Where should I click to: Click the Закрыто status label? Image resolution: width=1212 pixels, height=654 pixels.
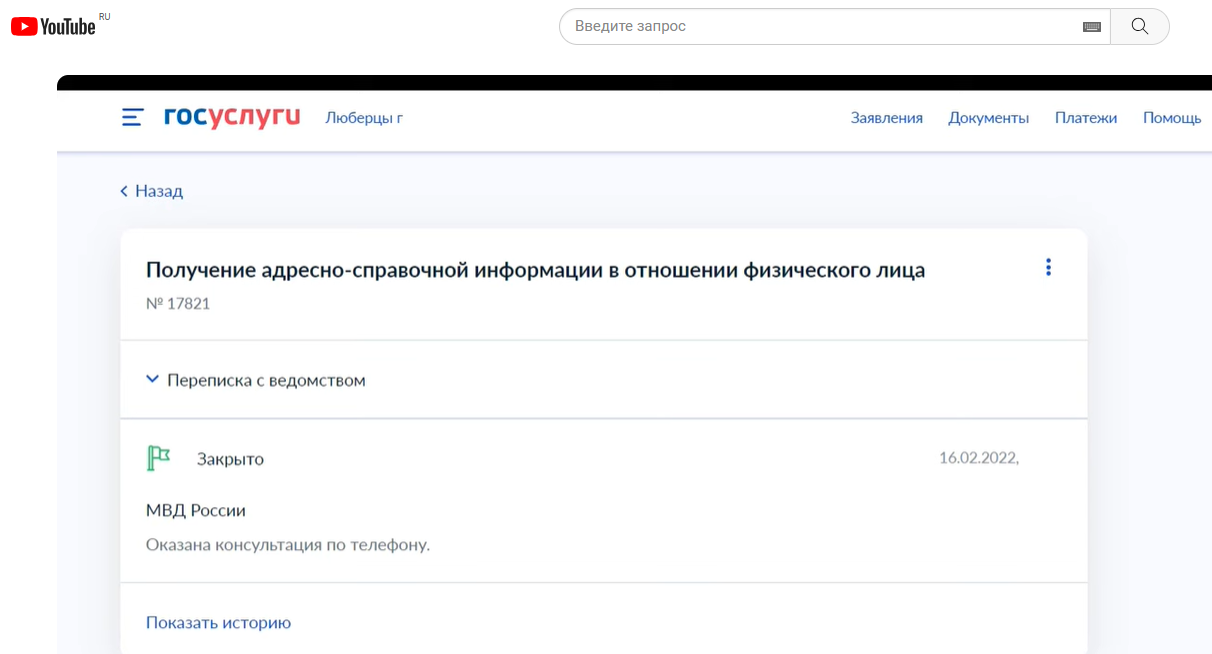click(230, 459)
